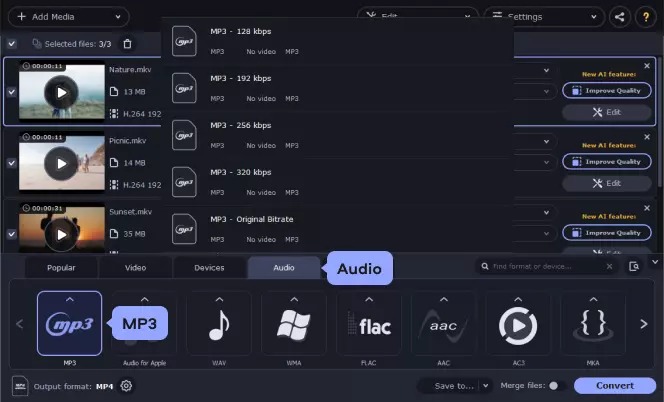
Task: Choose the Audio for Apple format
Action: (x=144, y=323)
